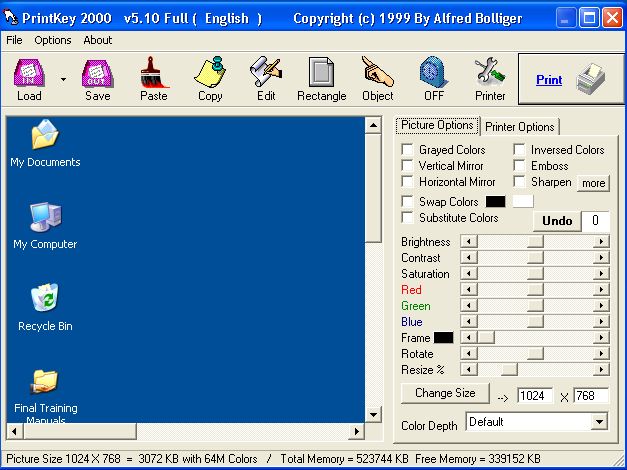Select the Object pointing hand icon
This screenshot has width=627, height=470.
[x=377, y=72]
